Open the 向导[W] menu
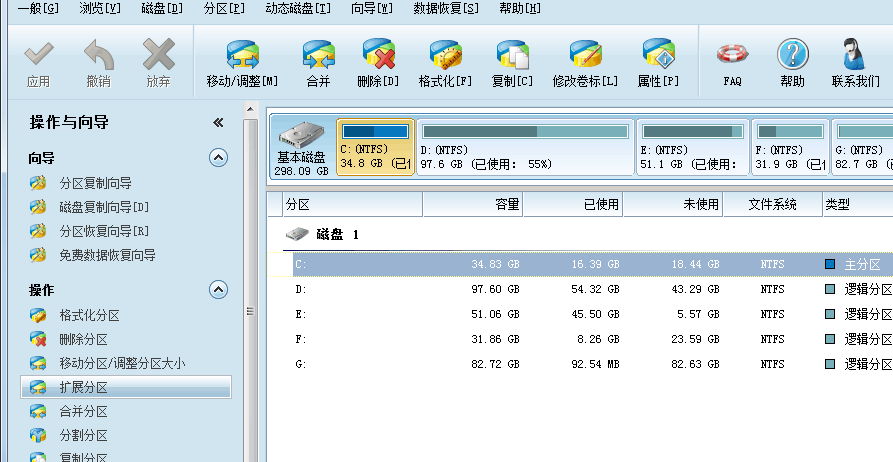The width and height of the screenshot is (893, 462). tap(372, 9)
